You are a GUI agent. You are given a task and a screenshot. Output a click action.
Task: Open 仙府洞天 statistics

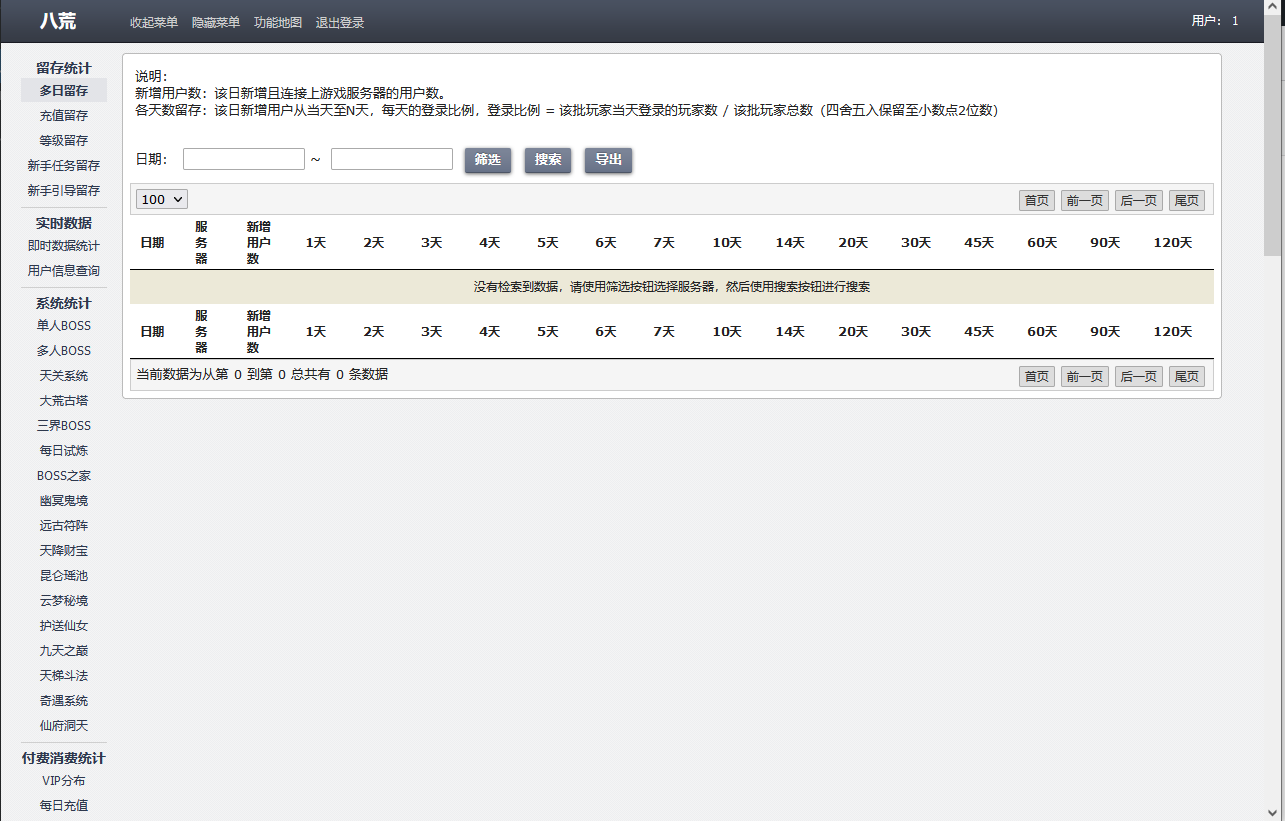(64, 725)
